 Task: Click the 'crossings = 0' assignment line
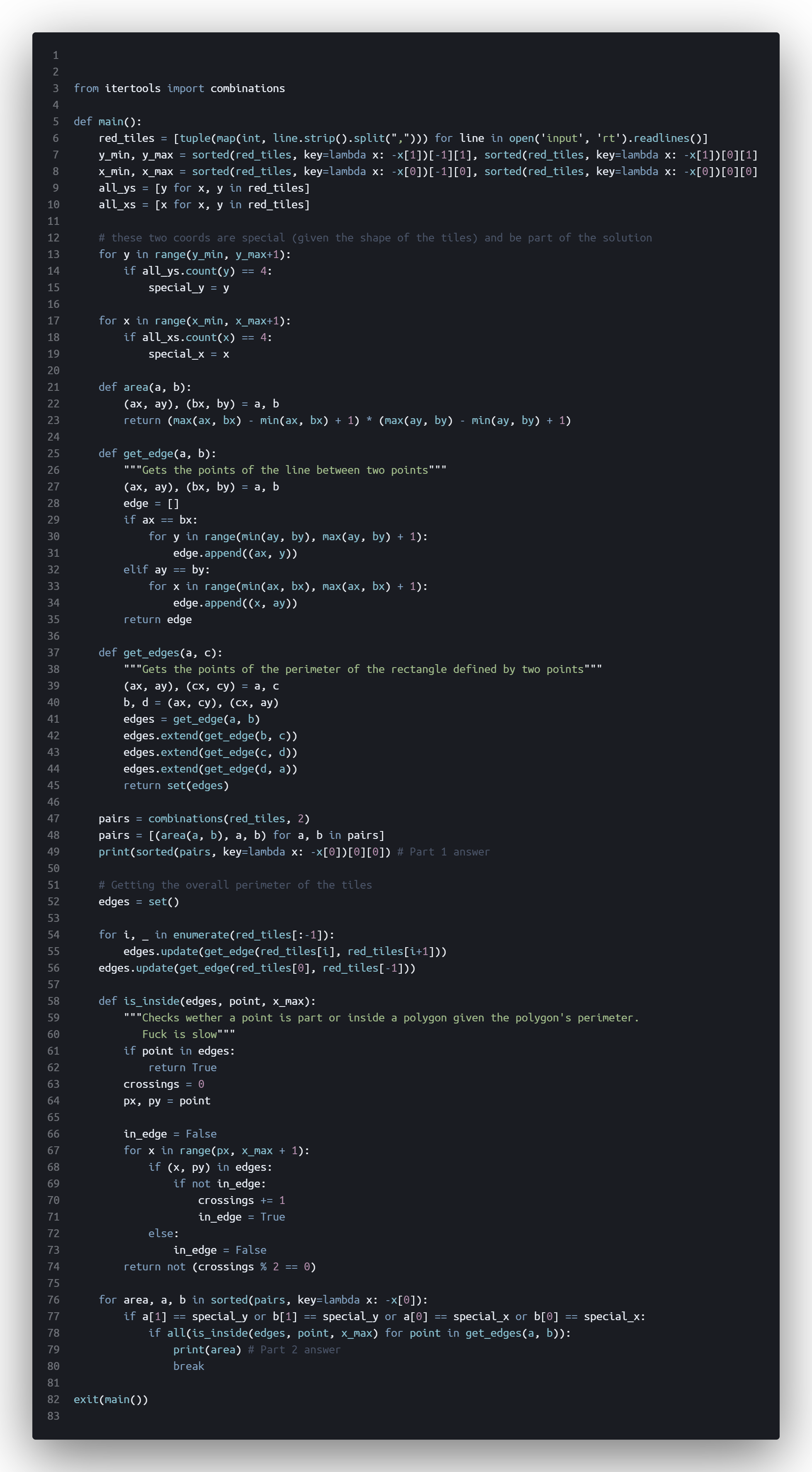pos(163,1084)
